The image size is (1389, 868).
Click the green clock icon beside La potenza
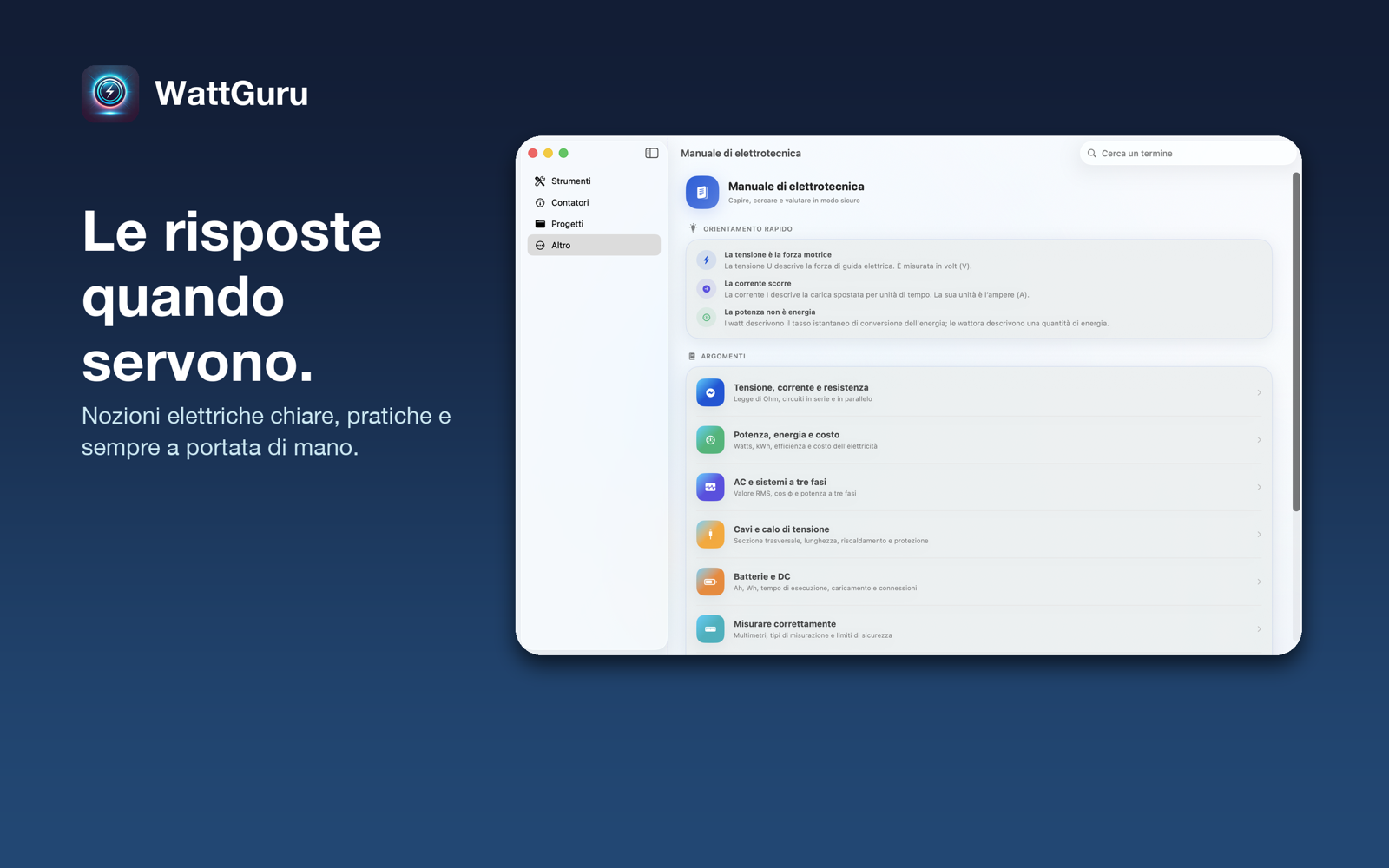(707, 318)
